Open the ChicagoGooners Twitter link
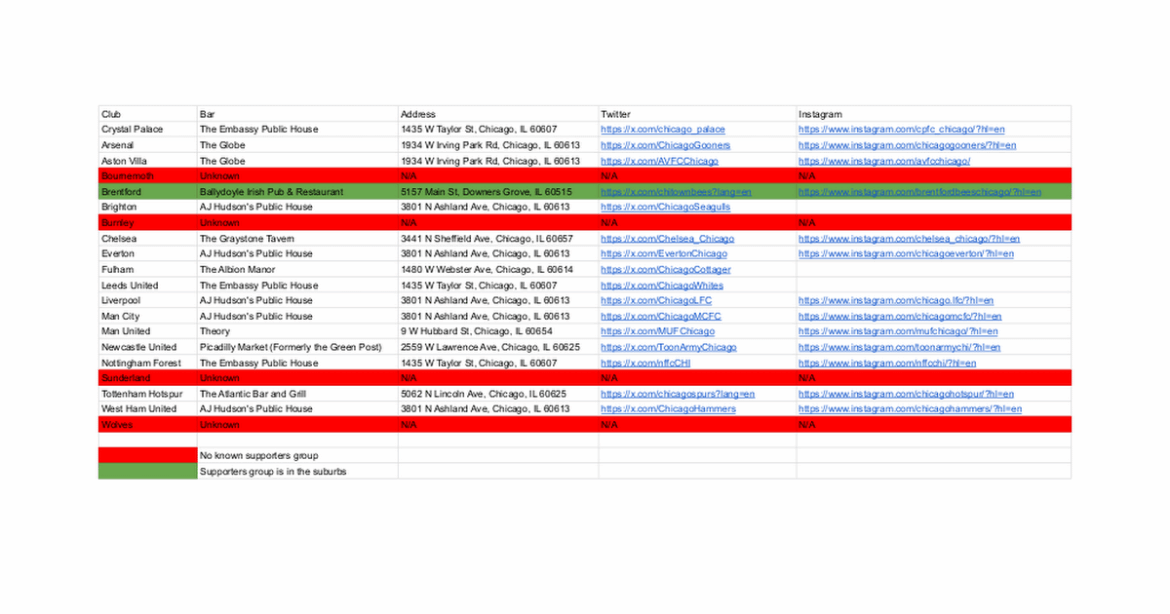Viewport: 1170px width, 614px height. (x=664, y=144)
